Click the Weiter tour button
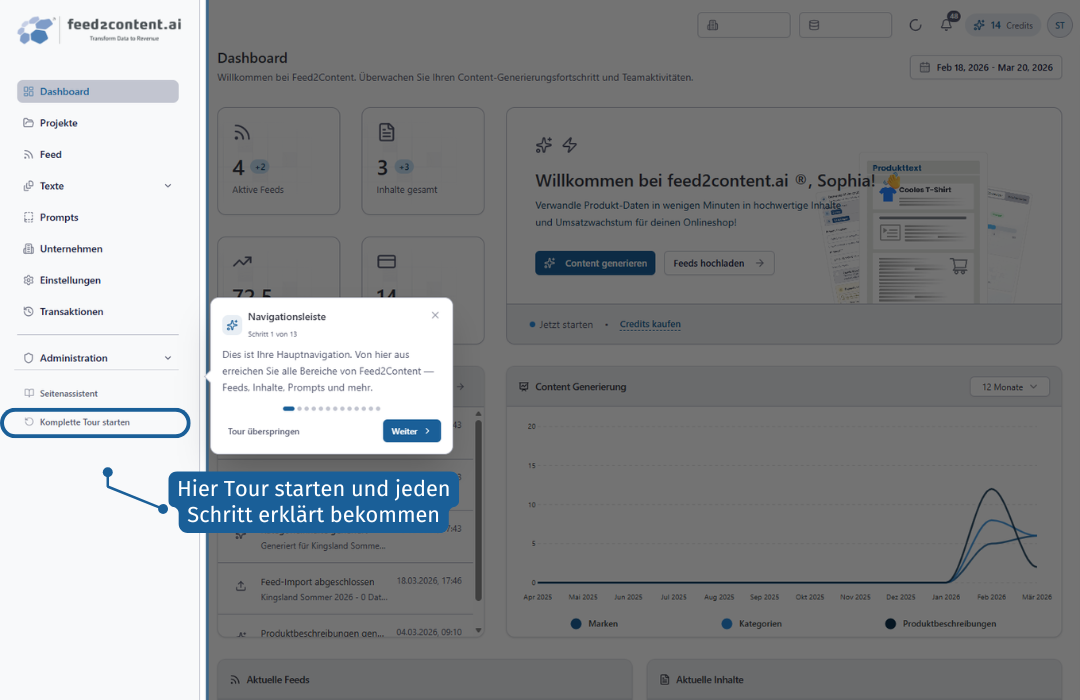This screenshot has height=700, width=1080. point(412,431)
